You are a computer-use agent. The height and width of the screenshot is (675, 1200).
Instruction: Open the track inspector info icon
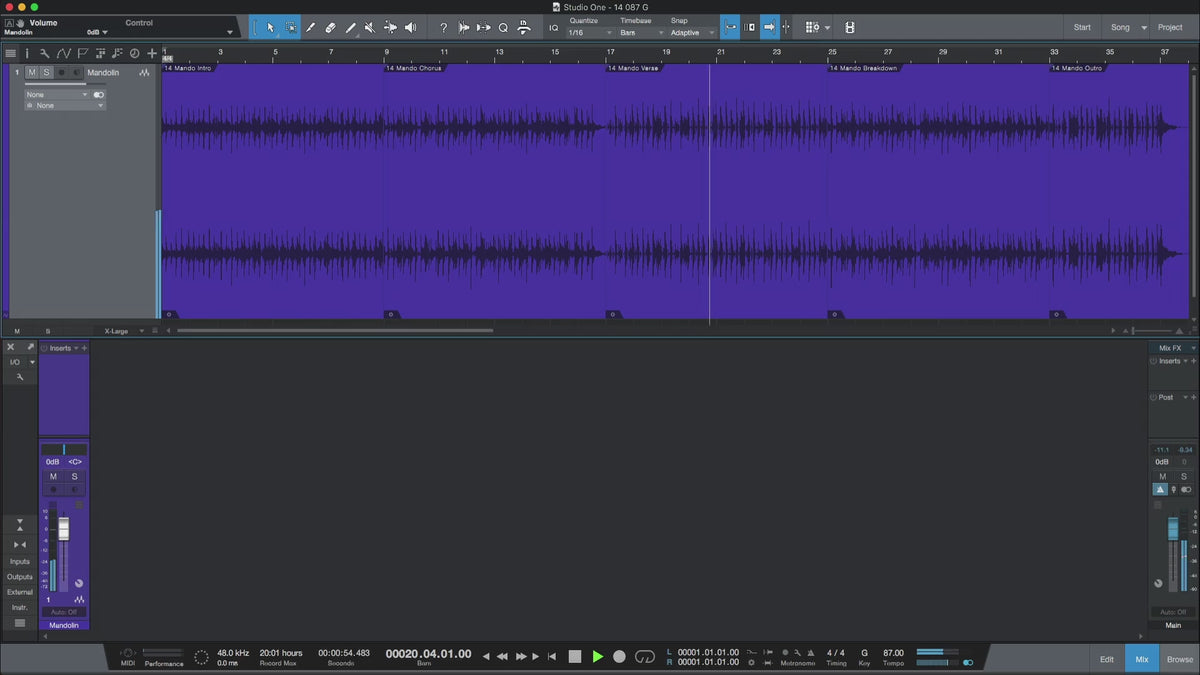[27, 53]
